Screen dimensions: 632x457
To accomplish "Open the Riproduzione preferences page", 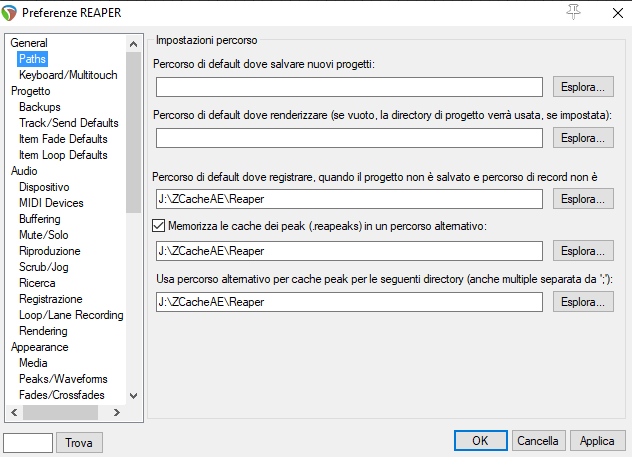I will pos(50,251).
